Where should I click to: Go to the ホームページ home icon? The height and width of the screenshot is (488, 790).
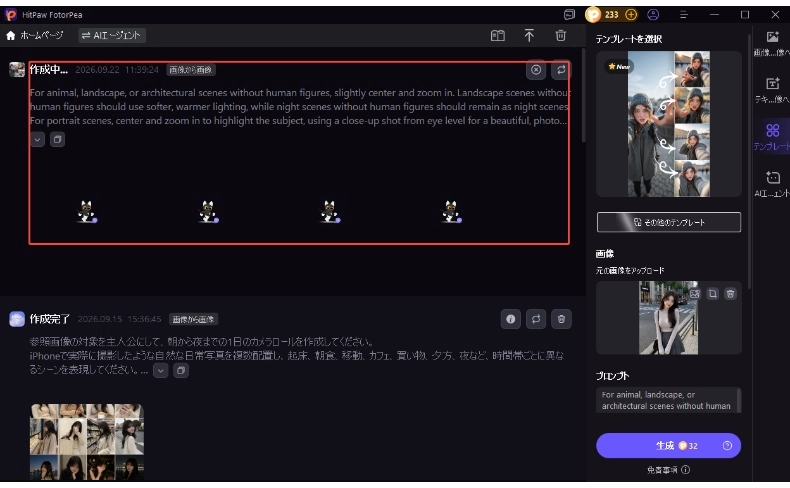11,36
